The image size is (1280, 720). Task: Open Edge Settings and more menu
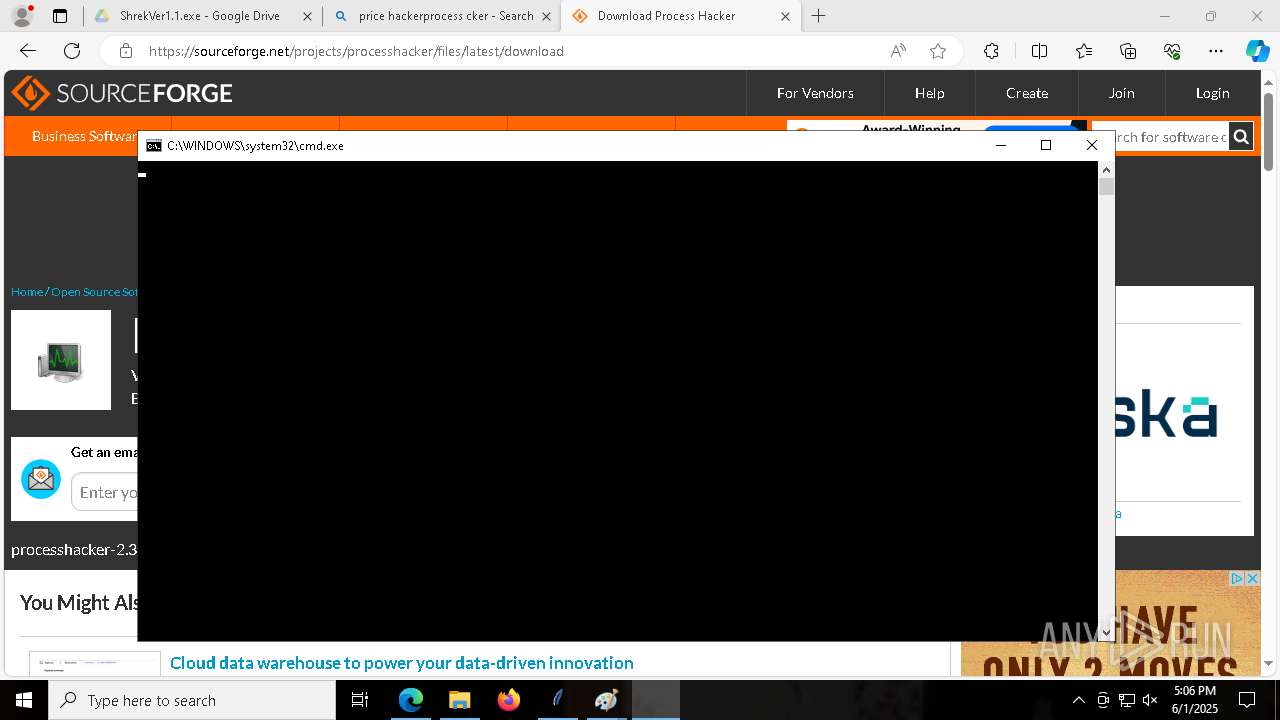click(x=1216, y=51)
